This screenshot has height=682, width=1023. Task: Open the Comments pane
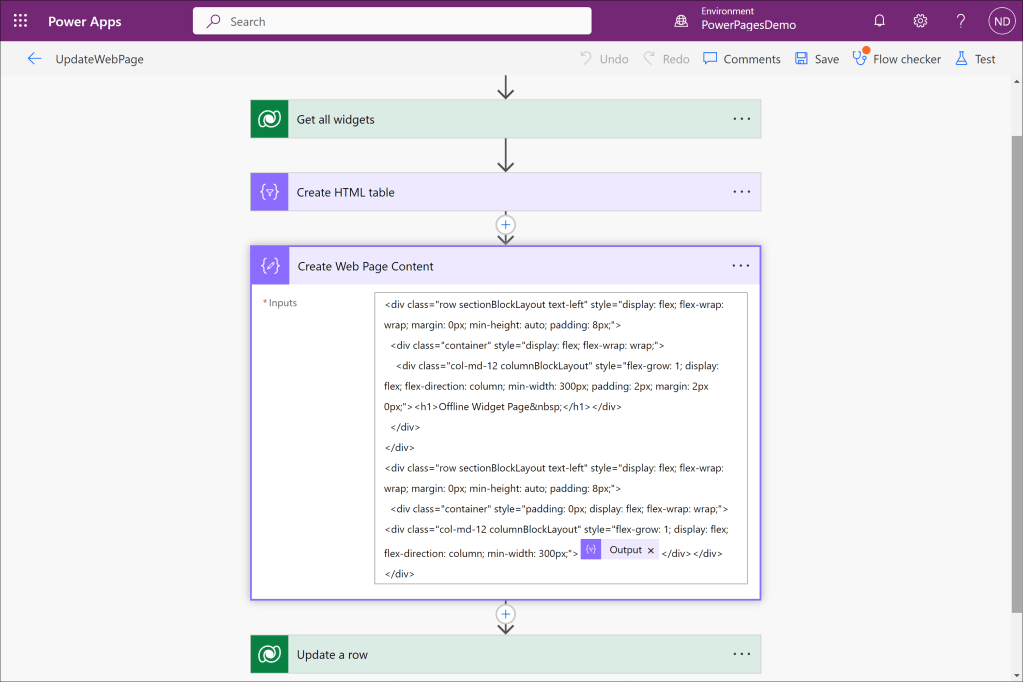[741, 59]
